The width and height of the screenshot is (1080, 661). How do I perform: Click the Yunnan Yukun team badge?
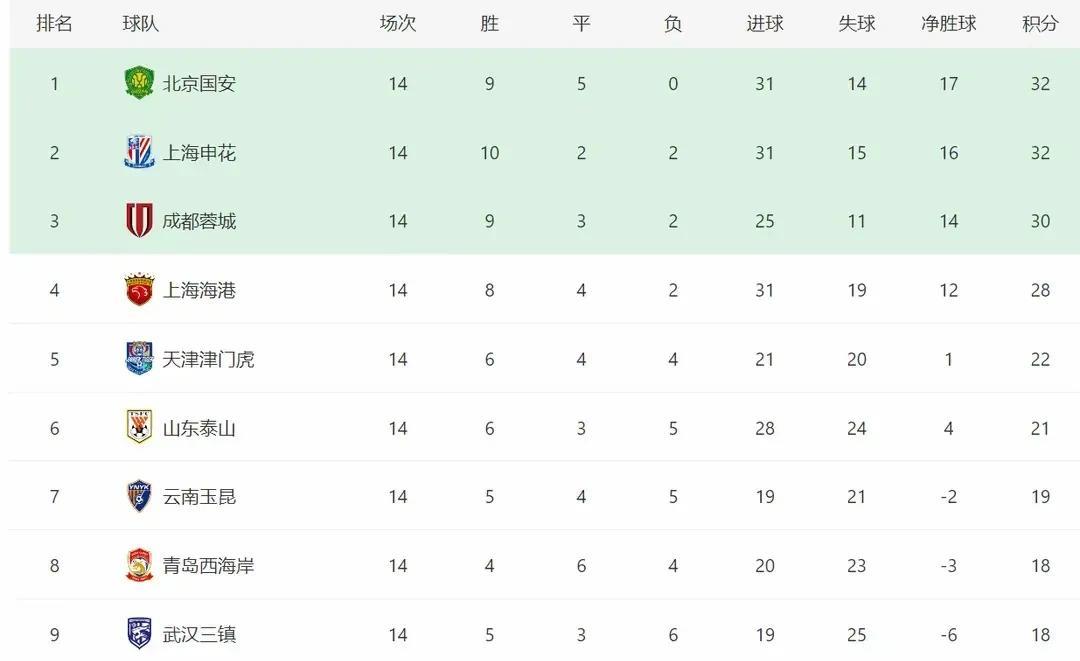click(x=139, y=496)
